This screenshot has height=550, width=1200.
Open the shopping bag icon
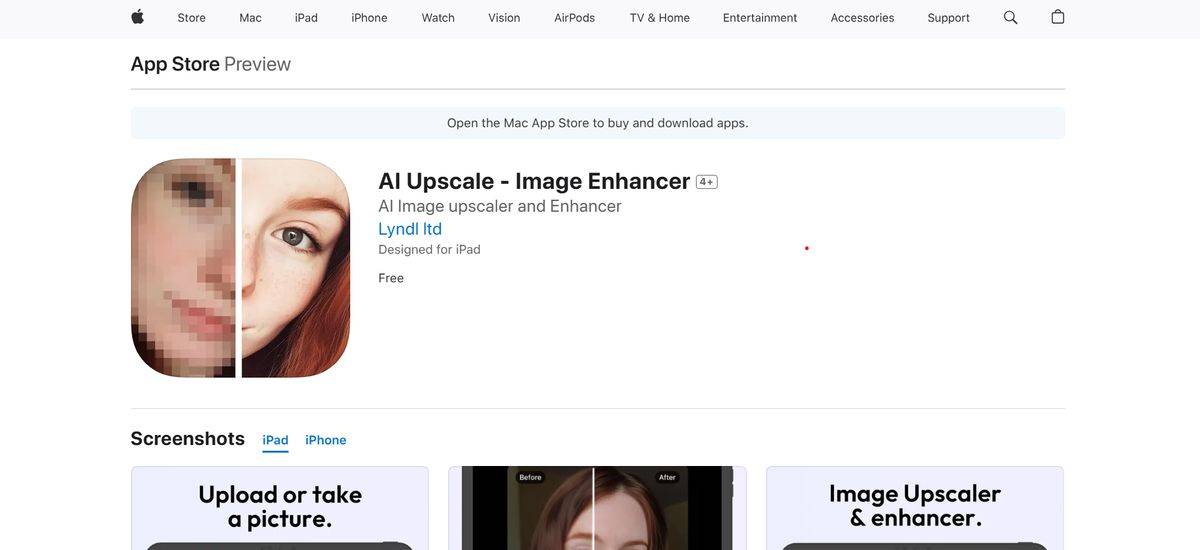click(1057, 17)
